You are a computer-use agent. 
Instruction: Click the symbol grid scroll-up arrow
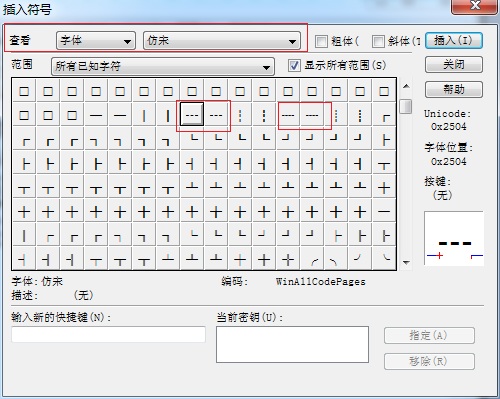[x=406, y=86]
